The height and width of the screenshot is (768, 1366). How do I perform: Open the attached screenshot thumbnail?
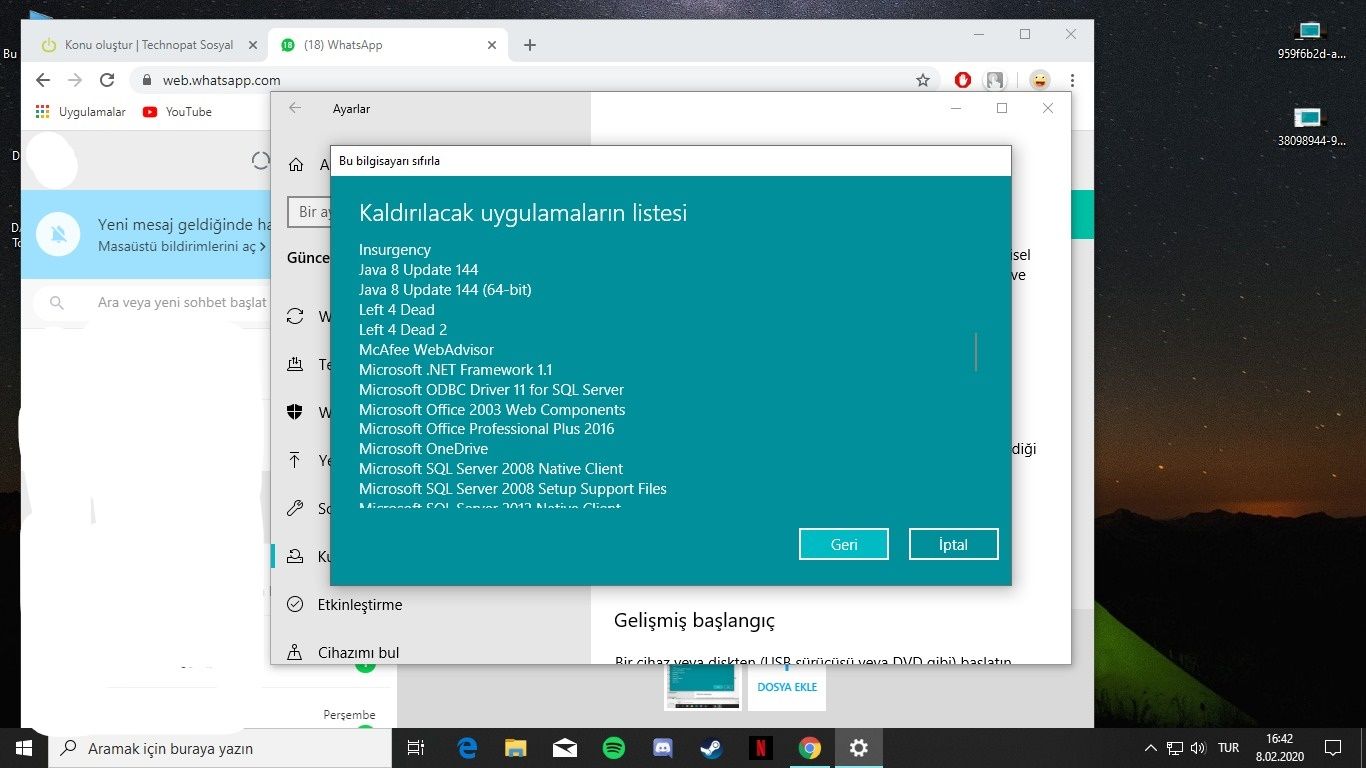pyautogui.click(x=703, y=687)
